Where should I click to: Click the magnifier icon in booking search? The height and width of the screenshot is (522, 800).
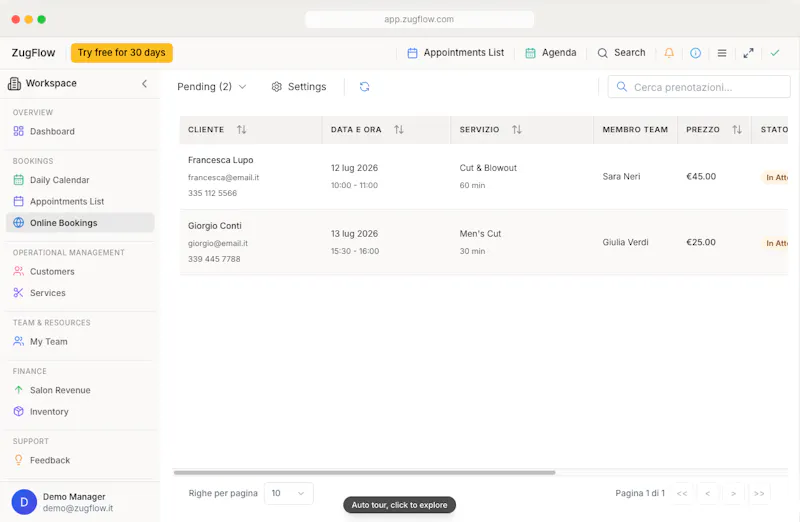tap(621, 87)
